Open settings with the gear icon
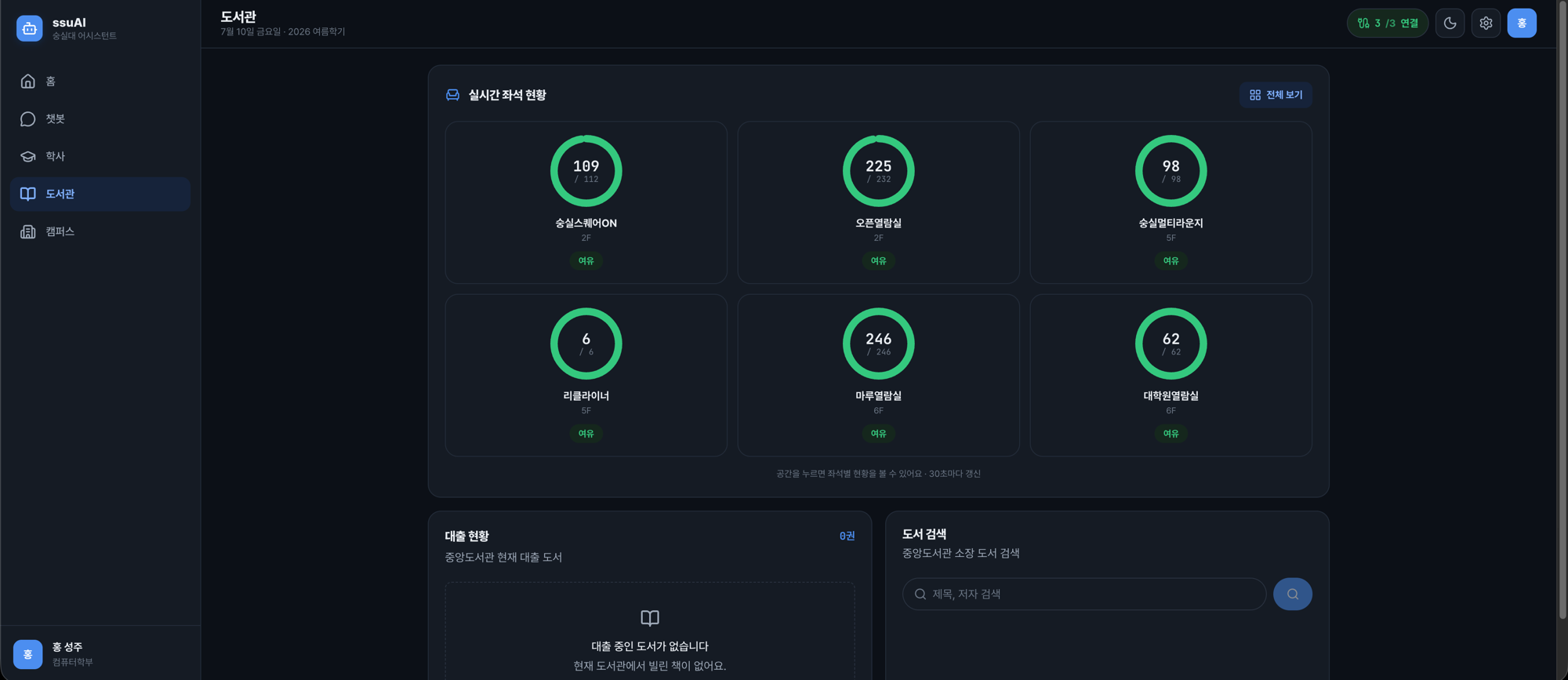The height and width of the screenshot is (680, 1568). (x=1486, y=24)
